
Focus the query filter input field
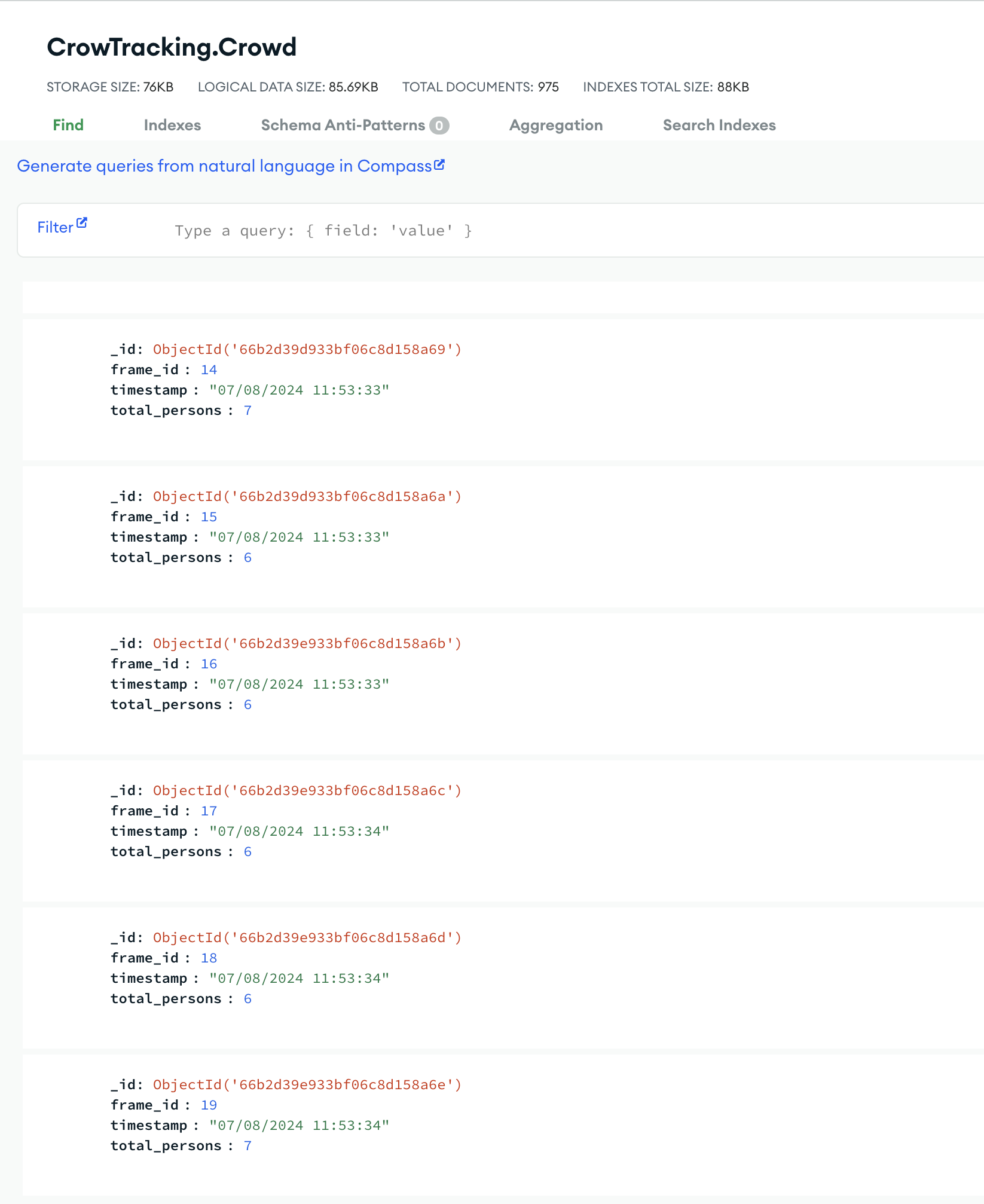point(574,231)
